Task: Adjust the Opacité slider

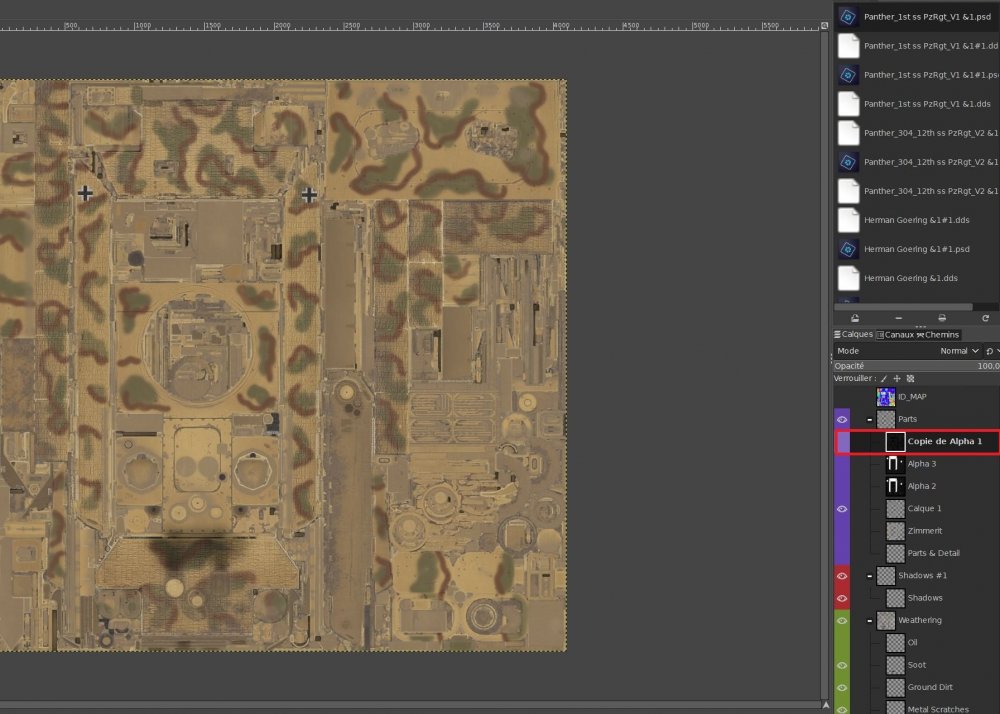Action: click(x=915, y=366)
